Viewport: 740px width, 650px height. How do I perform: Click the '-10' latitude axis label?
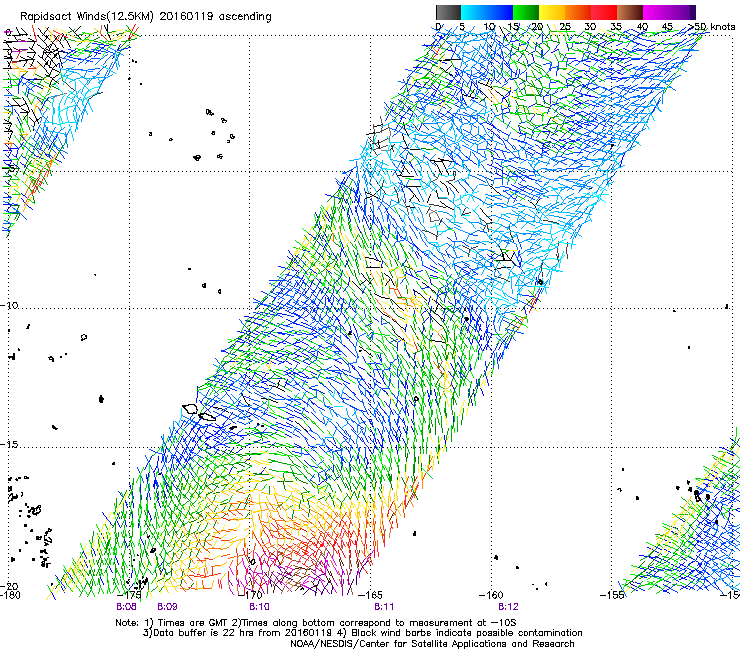pos(9,305)
